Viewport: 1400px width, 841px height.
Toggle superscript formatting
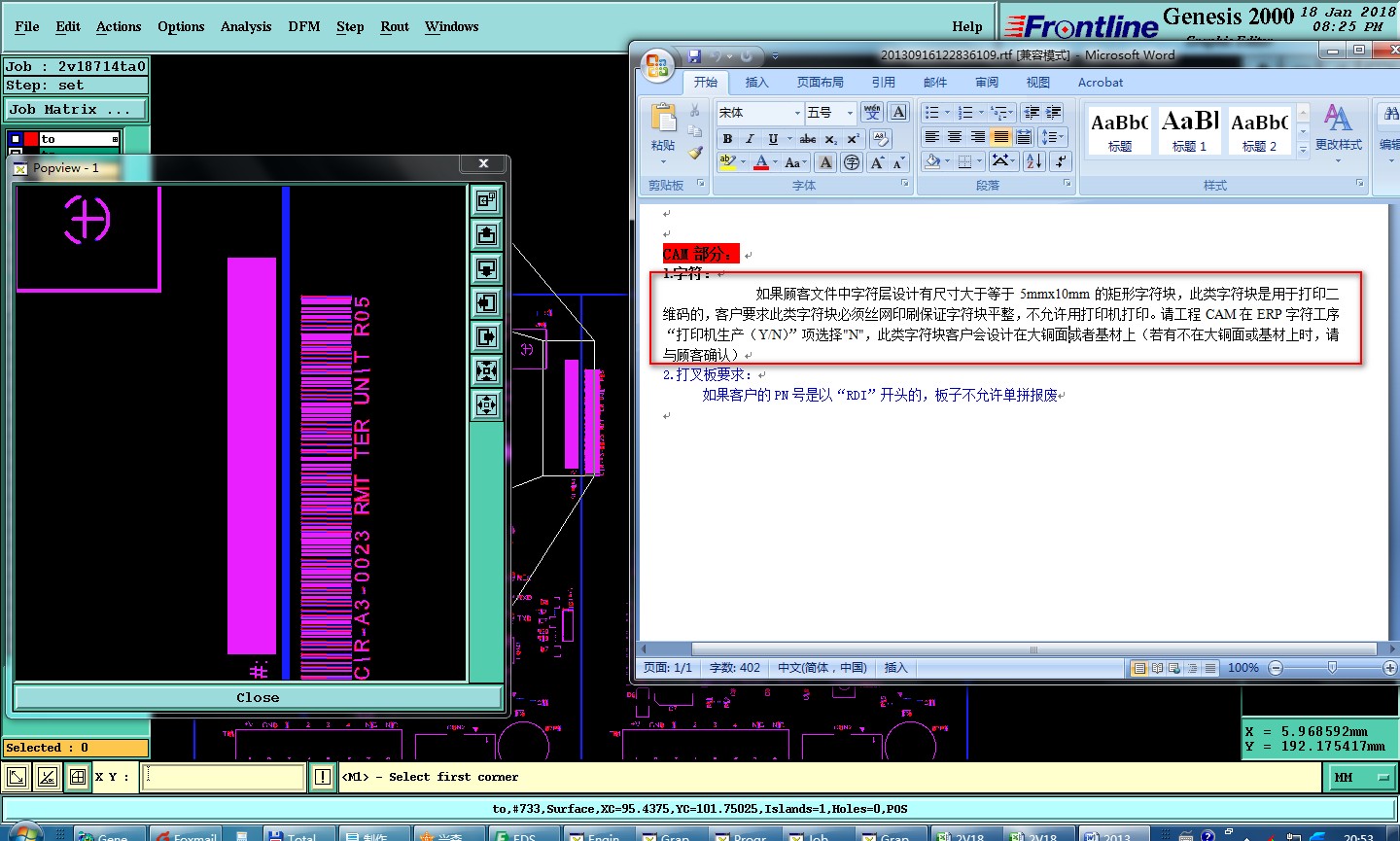pos(853,139)
